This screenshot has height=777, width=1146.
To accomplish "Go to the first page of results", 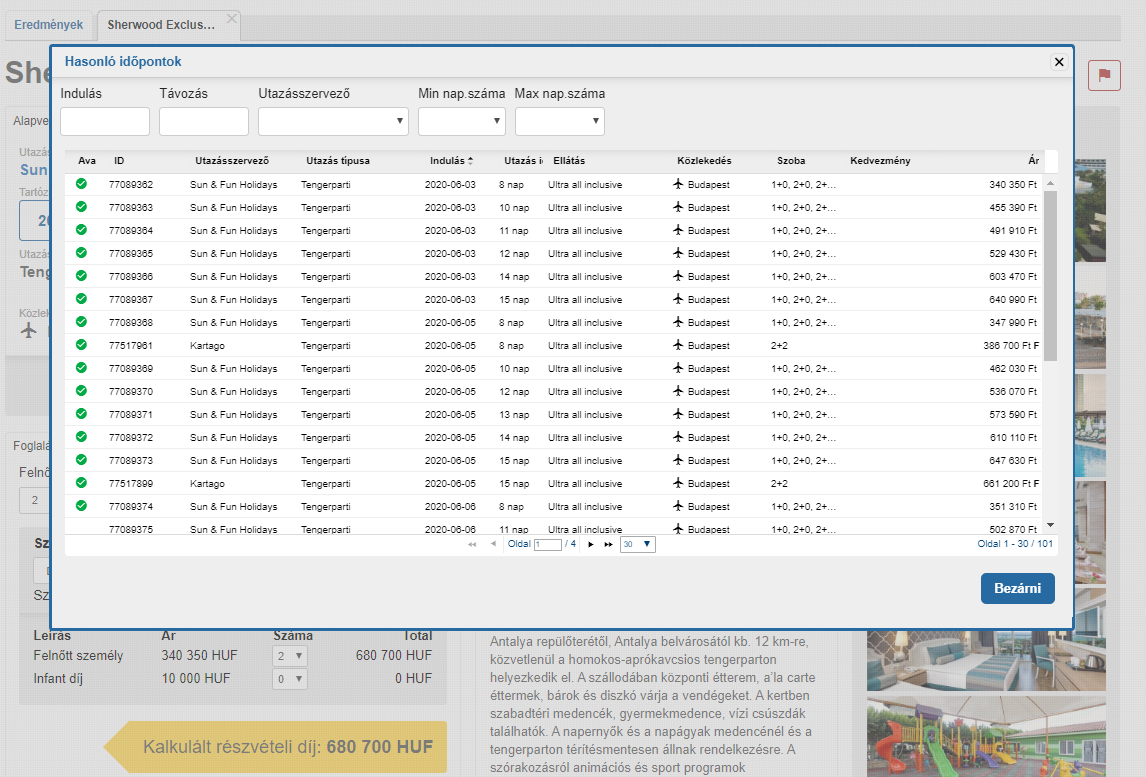I will point(472,544).
